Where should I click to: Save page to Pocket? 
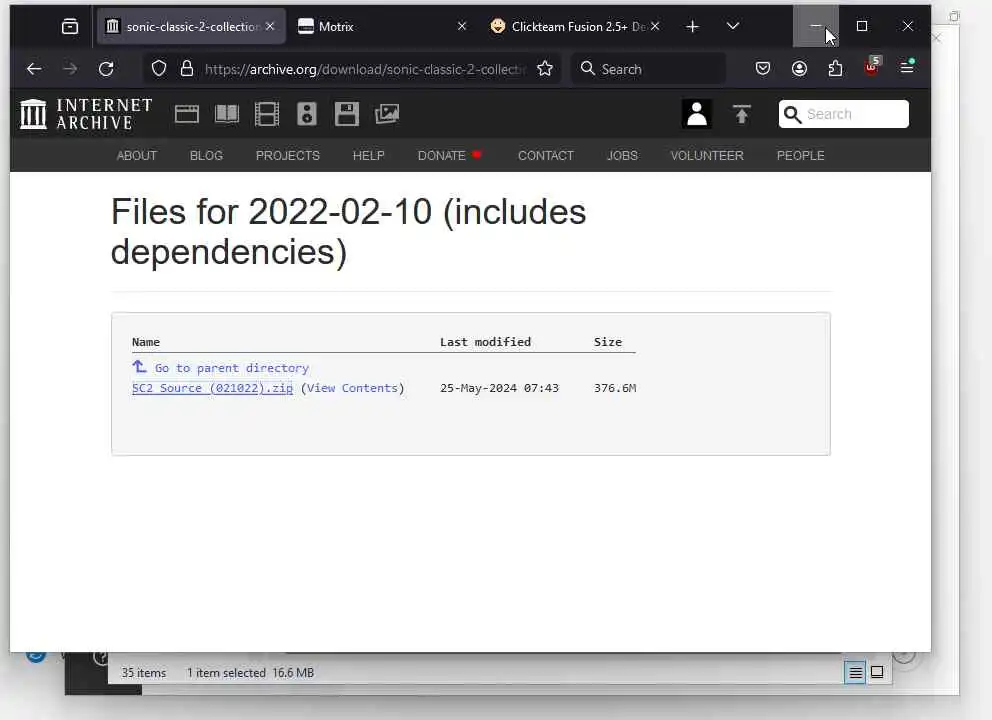click(763, 68)
